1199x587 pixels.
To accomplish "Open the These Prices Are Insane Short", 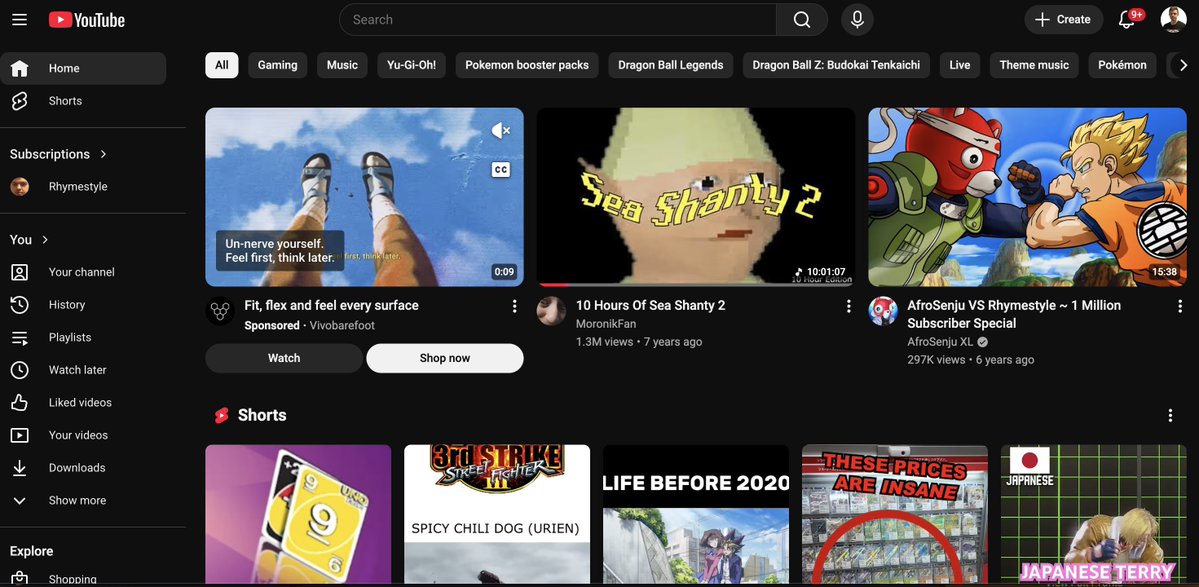I will (895, 514).
